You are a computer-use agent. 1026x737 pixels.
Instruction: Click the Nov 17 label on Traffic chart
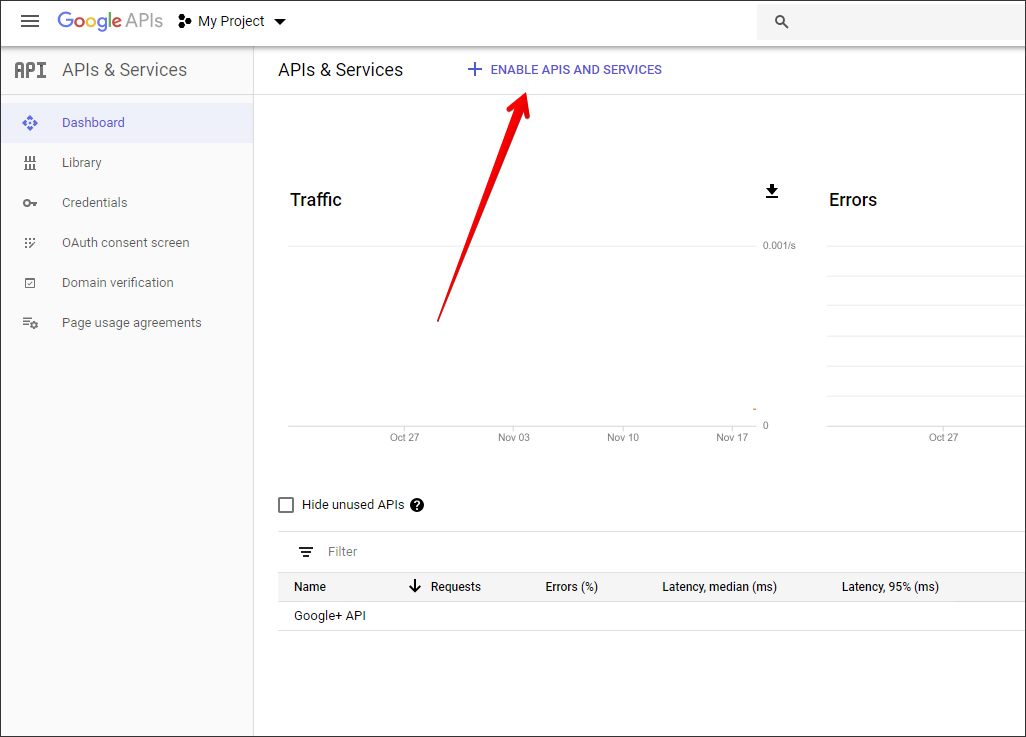click(x=732, y=437)
